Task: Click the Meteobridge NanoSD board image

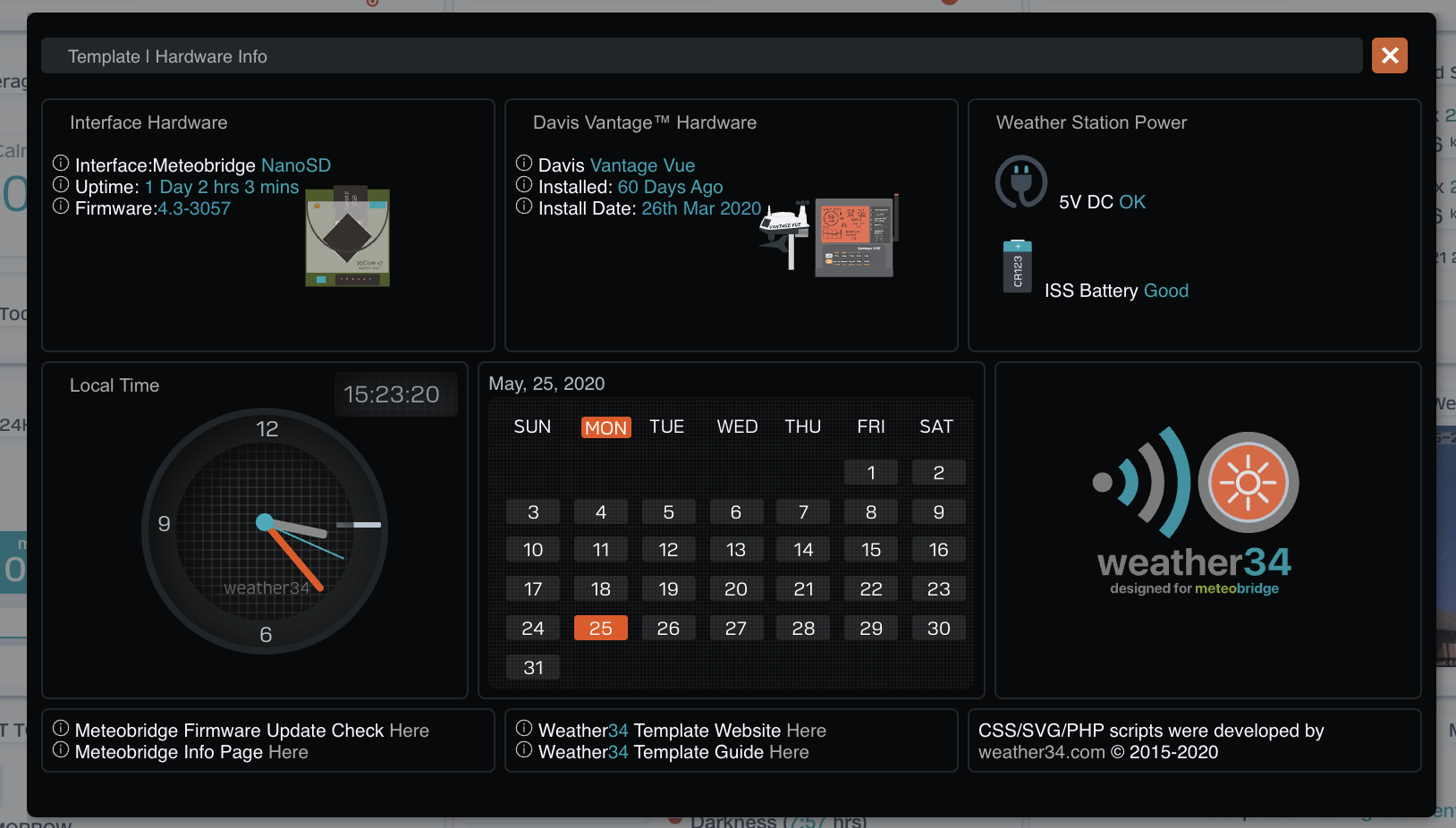Action: tap(348, 236)
